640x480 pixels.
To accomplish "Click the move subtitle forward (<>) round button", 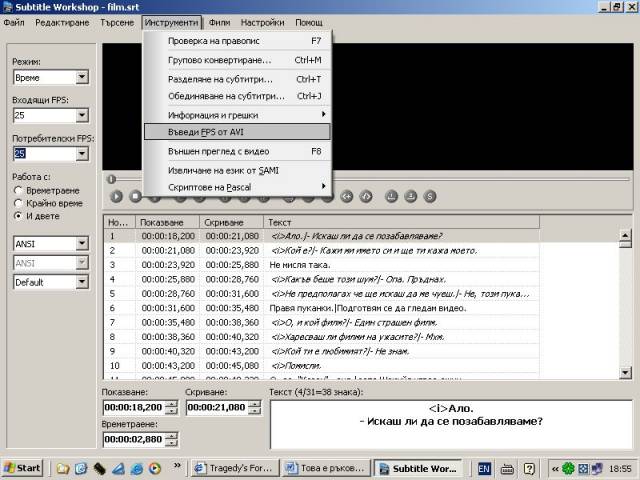I will (366, 196).
